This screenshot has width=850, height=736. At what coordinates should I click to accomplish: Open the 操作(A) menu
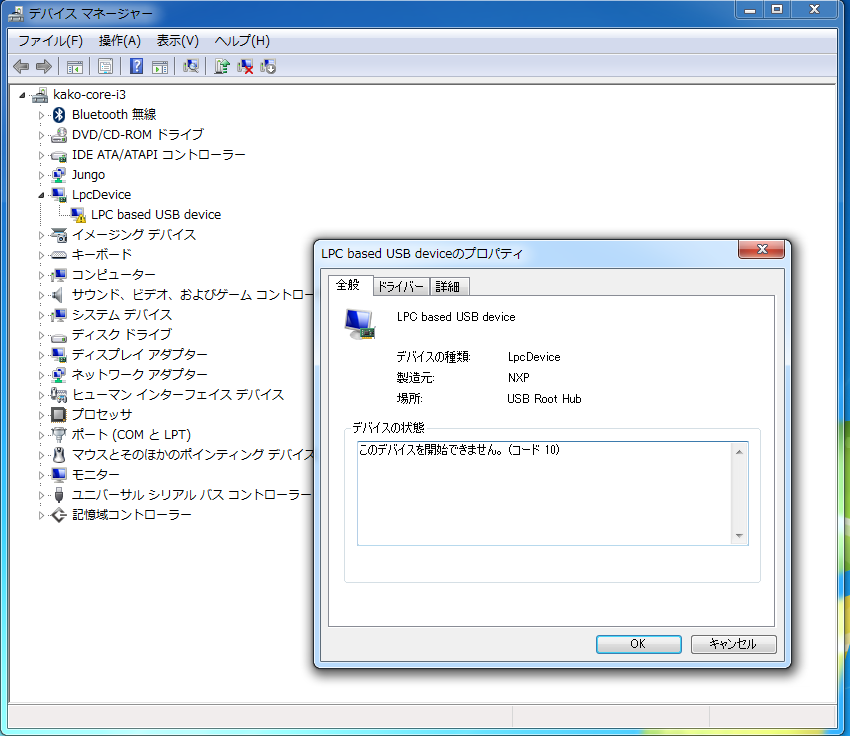[x=119, y=41]
